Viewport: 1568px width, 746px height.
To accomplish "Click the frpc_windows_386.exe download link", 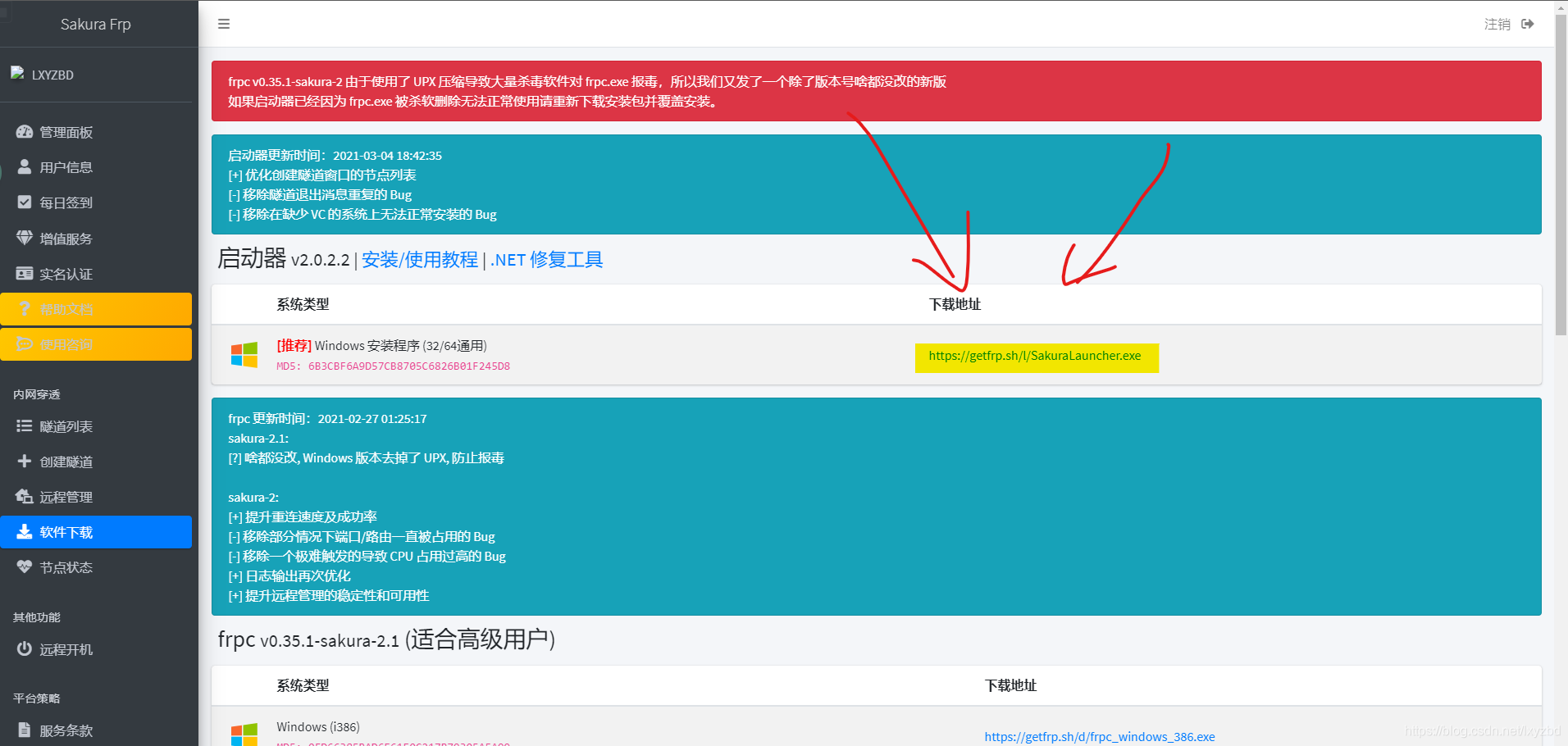I will [x=1099, y=736].
